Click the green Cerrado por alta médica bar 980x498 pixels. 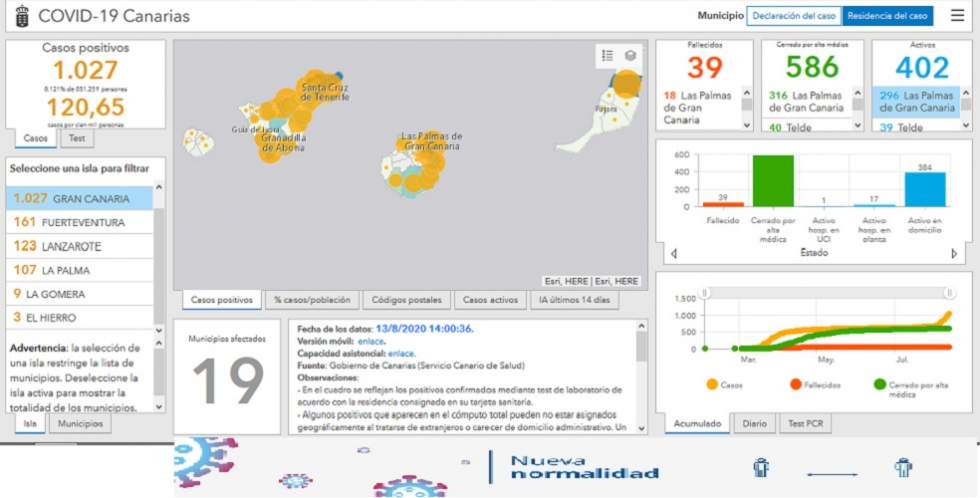(x=772, y=181)
